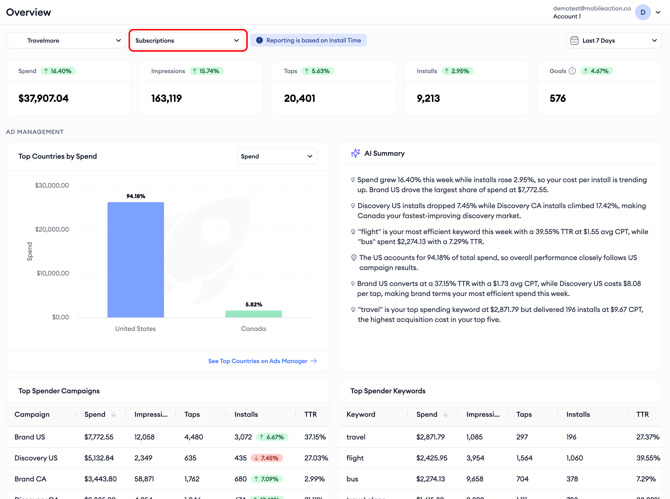Open the Spend metric dropdown in chart
The height and width of the screenshot is (499, 670).
(x=277, y=156)
